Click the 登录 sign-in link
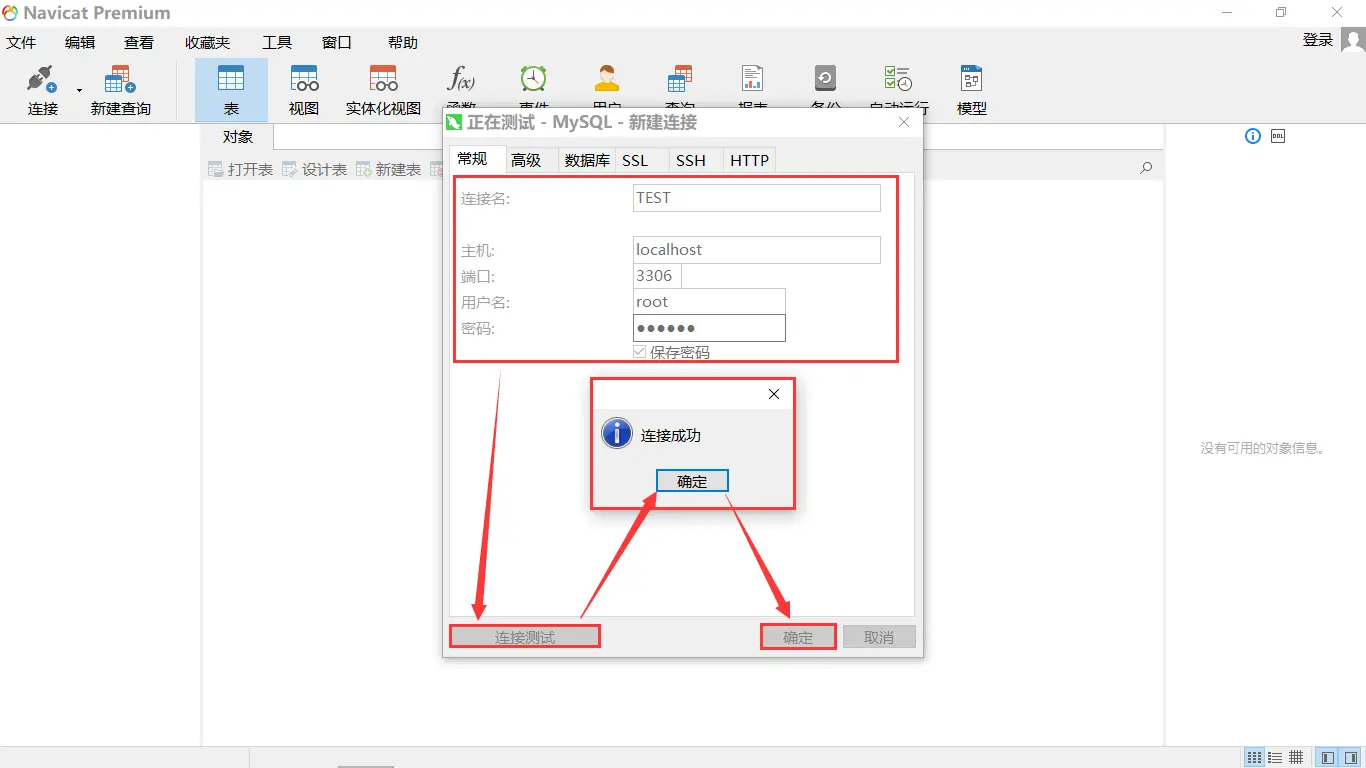 pos(1318,40)
